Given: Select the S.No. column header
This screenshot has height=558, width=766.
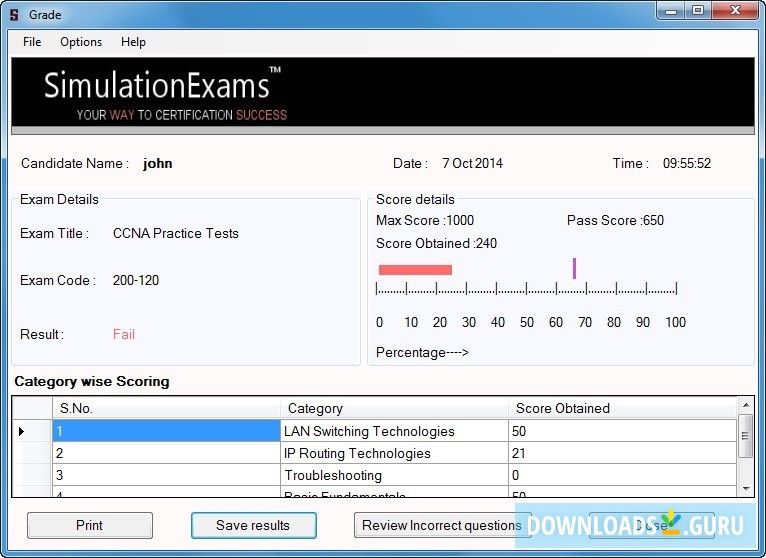Looking at the screenshot, I should (x=166, y=408).
